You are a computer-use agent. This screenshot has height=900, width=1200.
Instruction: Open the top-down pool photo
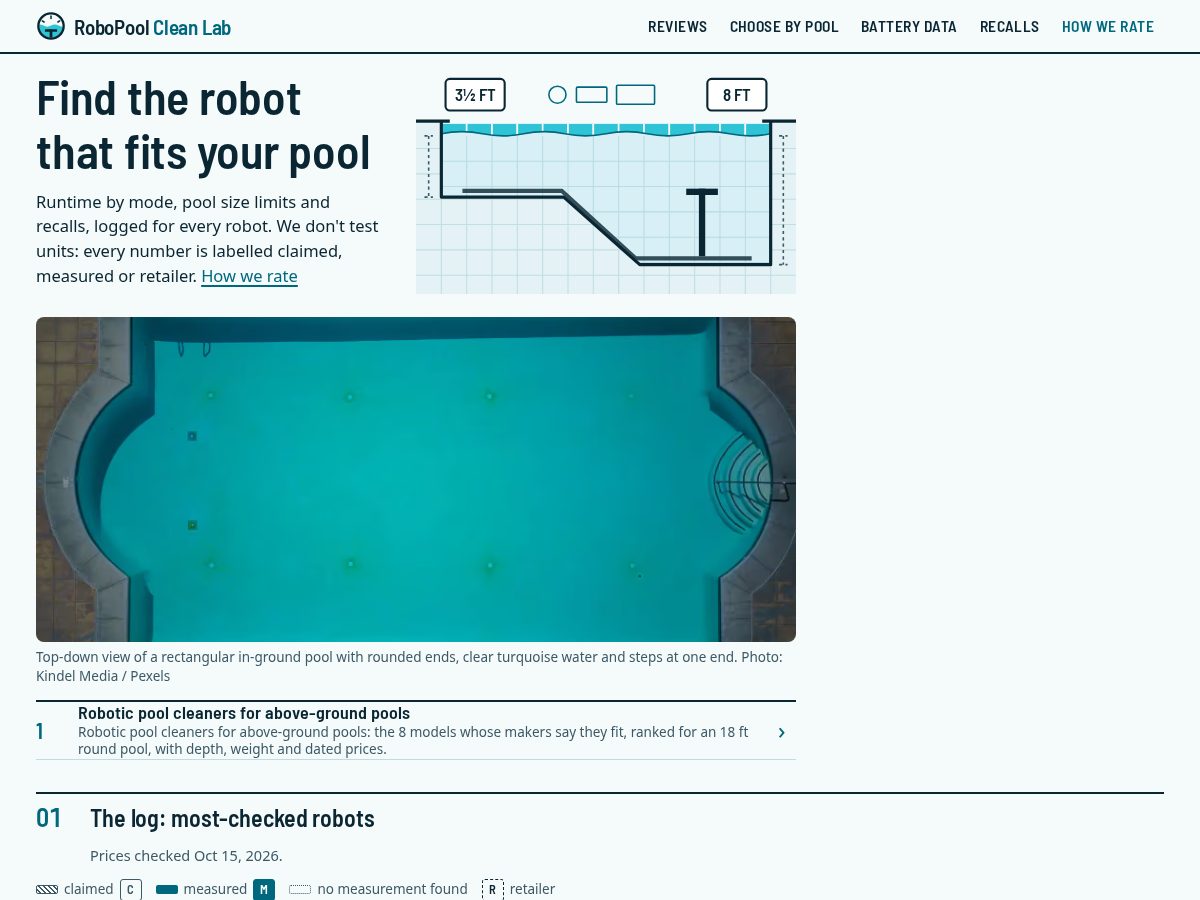[x=416, y=479]
